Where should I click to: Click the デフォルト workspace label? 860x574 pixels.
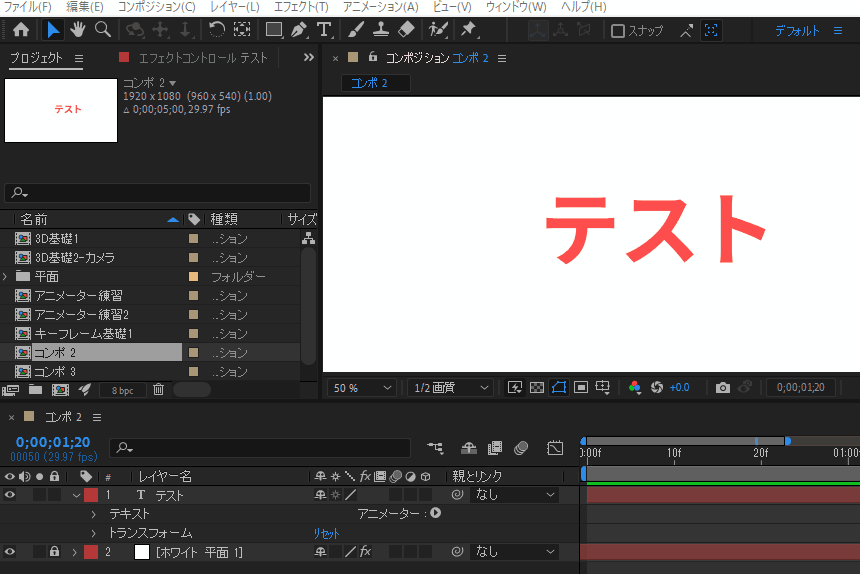(x=797, y=31)
